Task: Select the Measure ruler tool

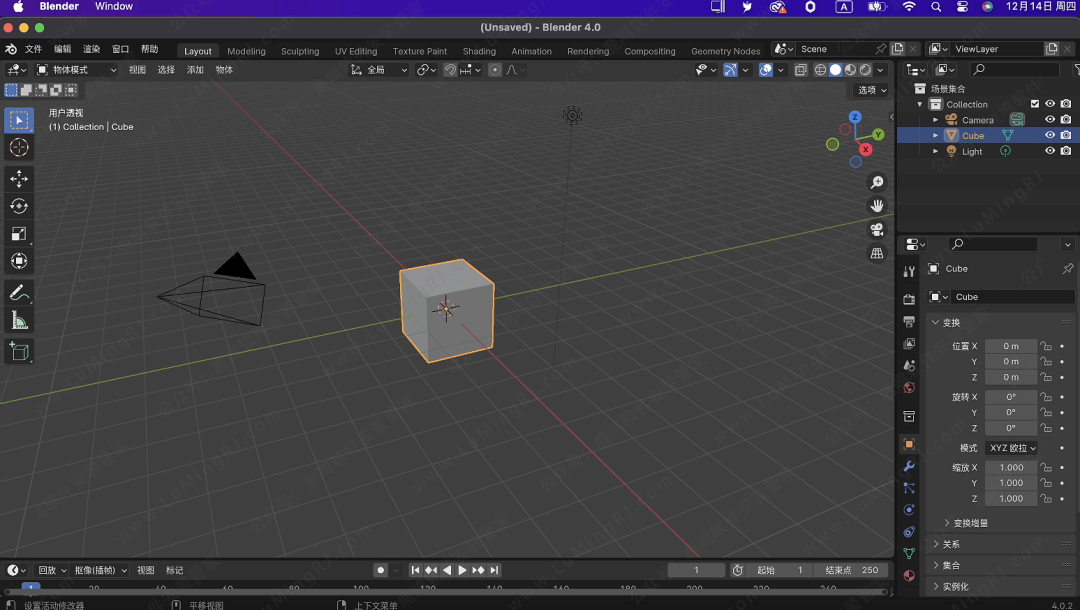Action: tap(19, 321)
